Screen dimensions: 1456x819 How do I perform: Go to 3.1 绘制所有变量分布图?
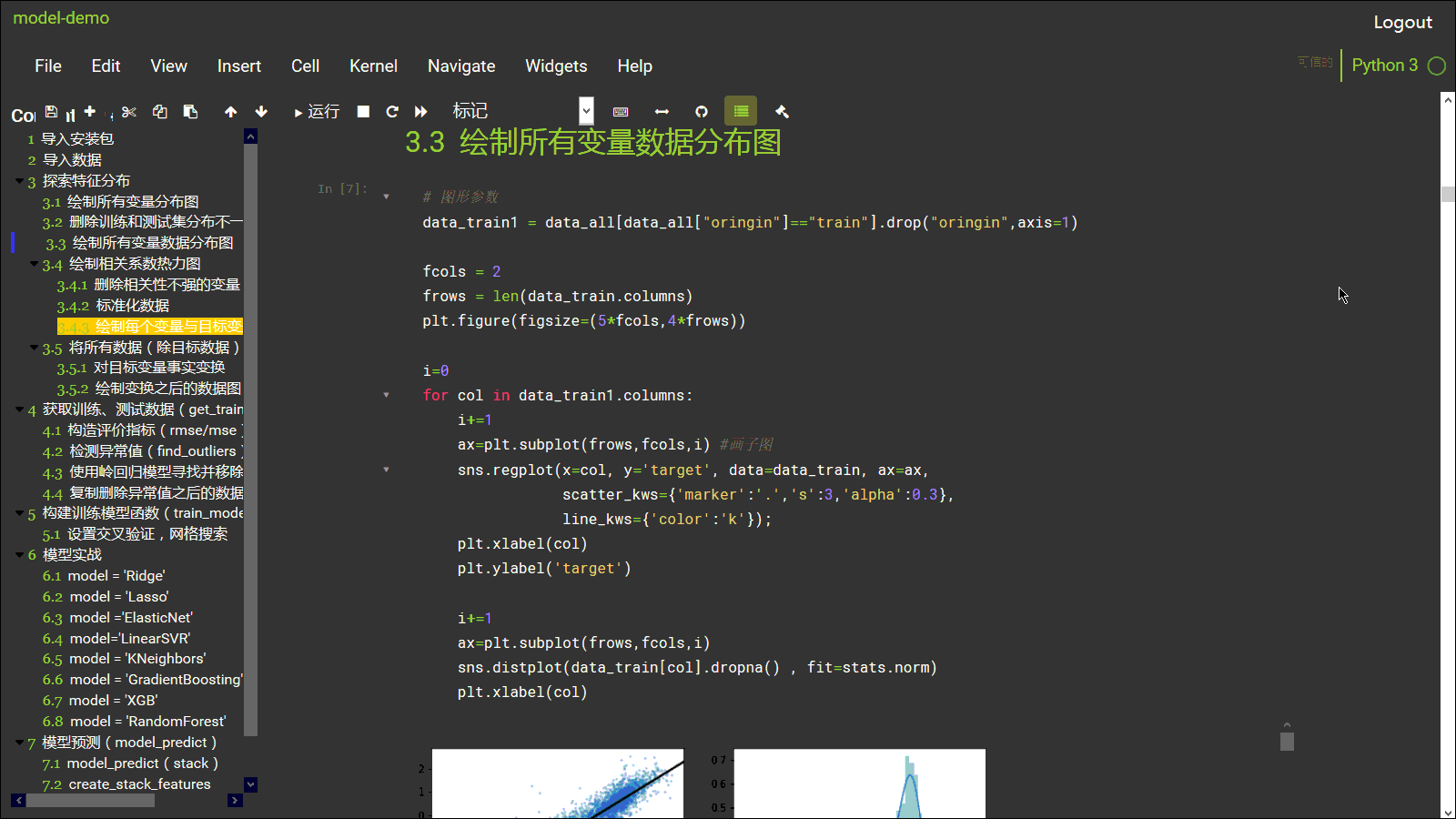pos(120,202)
